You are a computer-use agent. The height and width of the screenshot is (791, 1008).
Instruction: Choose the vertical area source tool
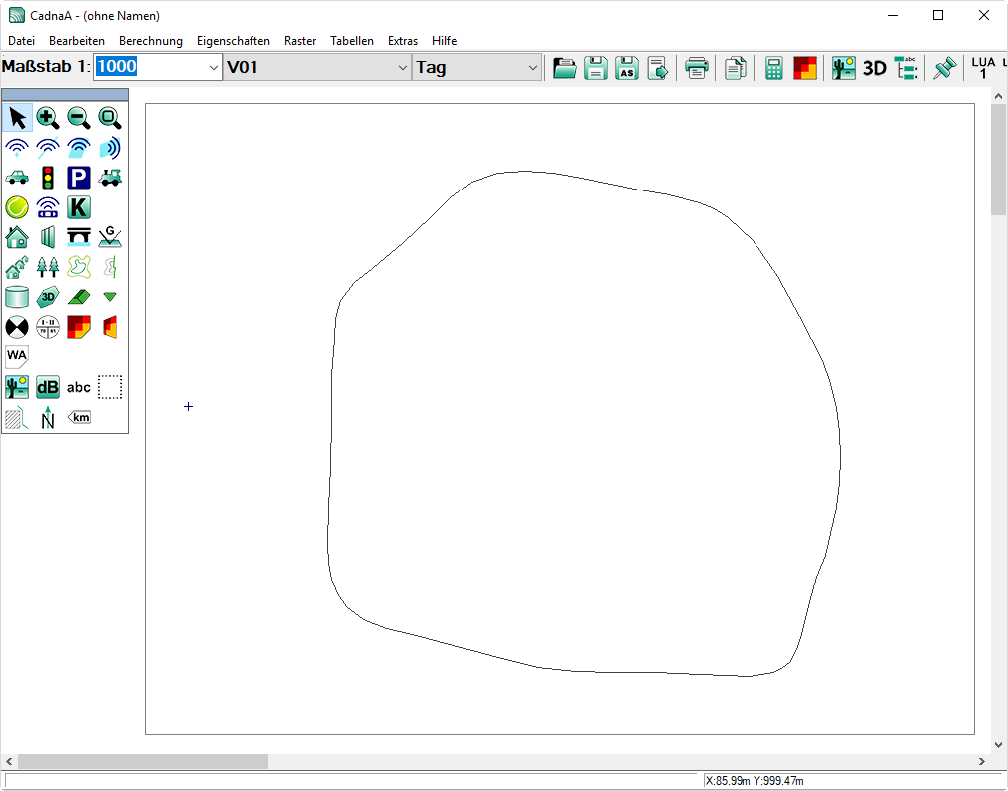tap(110, 149)
